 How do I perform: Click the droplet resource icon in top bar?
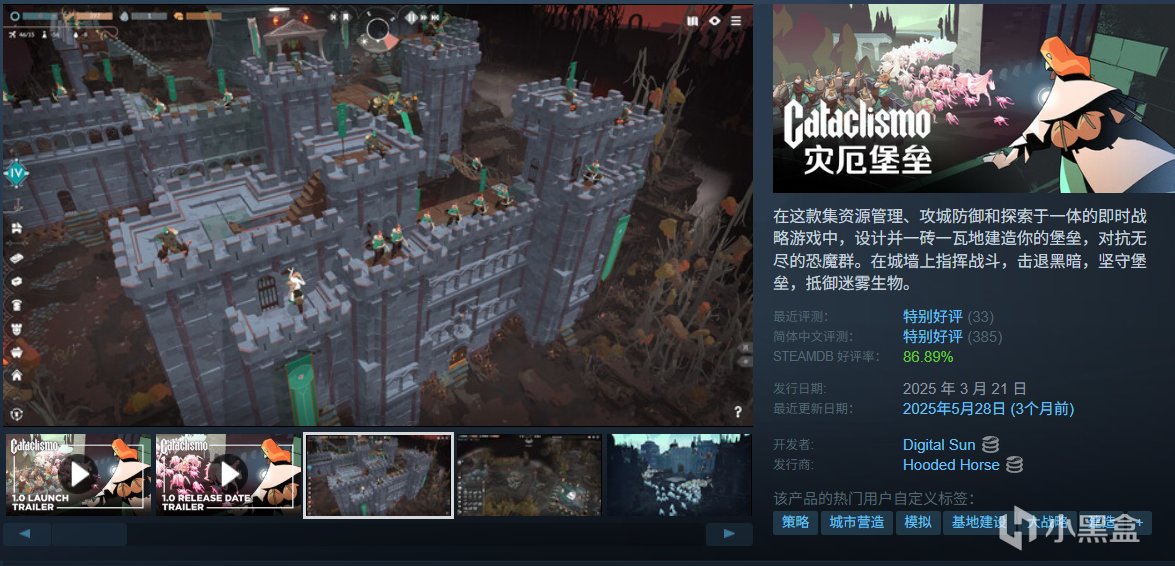tap(124, 15)
